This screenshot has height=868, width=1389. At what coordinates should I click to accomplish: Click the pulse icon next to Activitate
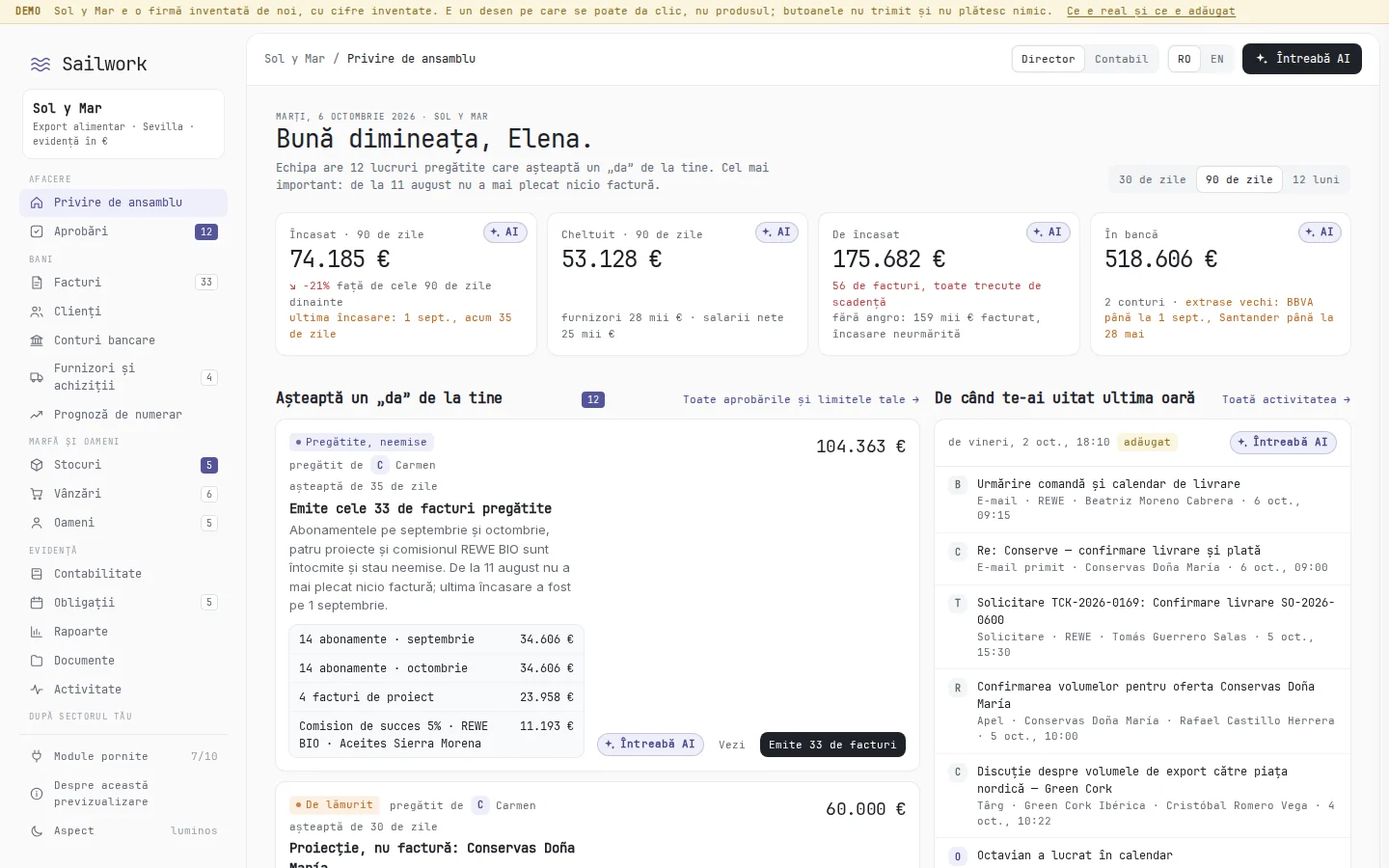(x=37, y=690)
